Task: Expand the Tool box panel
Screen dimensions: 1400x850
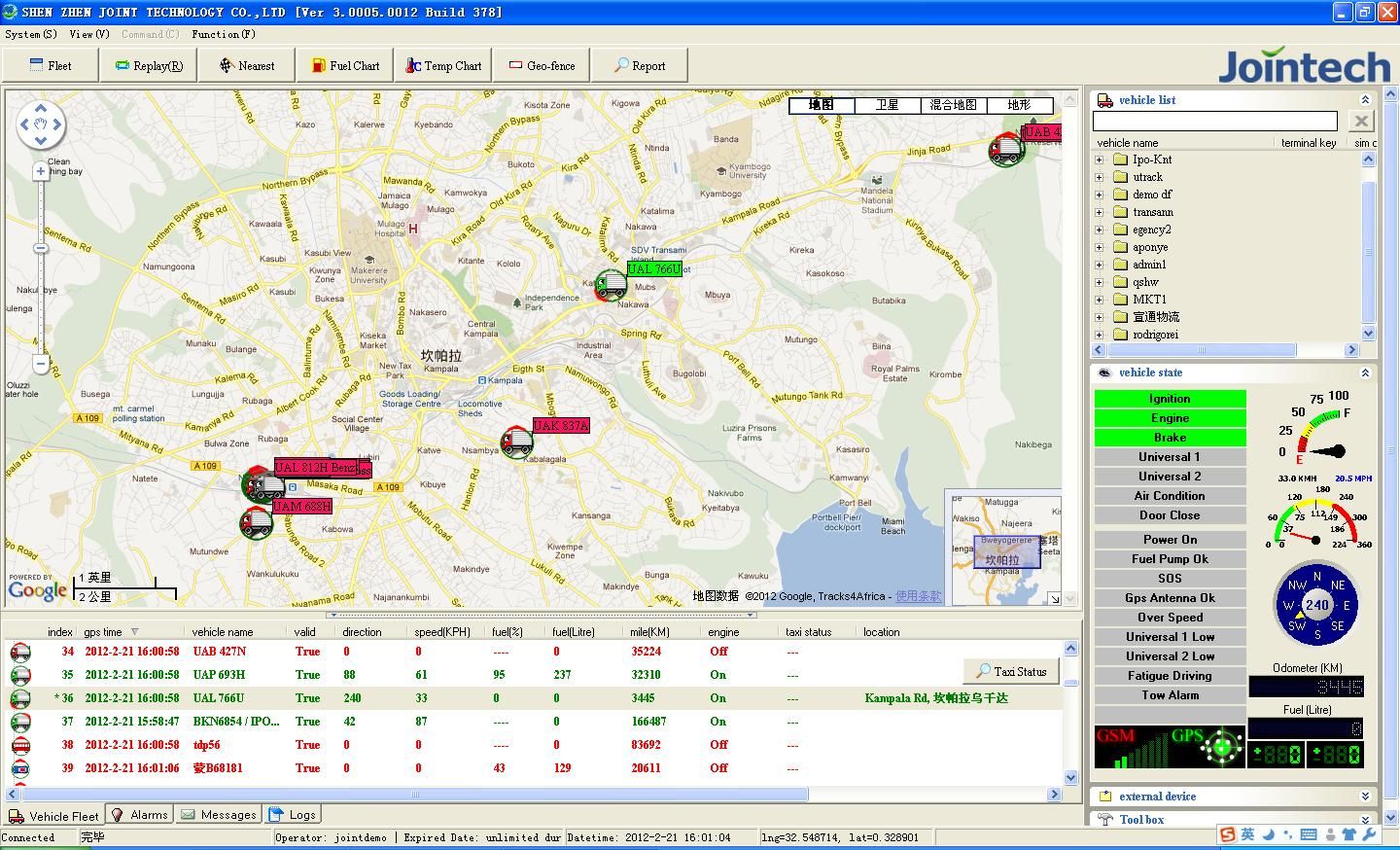Action: click(x=1364, y=820)
